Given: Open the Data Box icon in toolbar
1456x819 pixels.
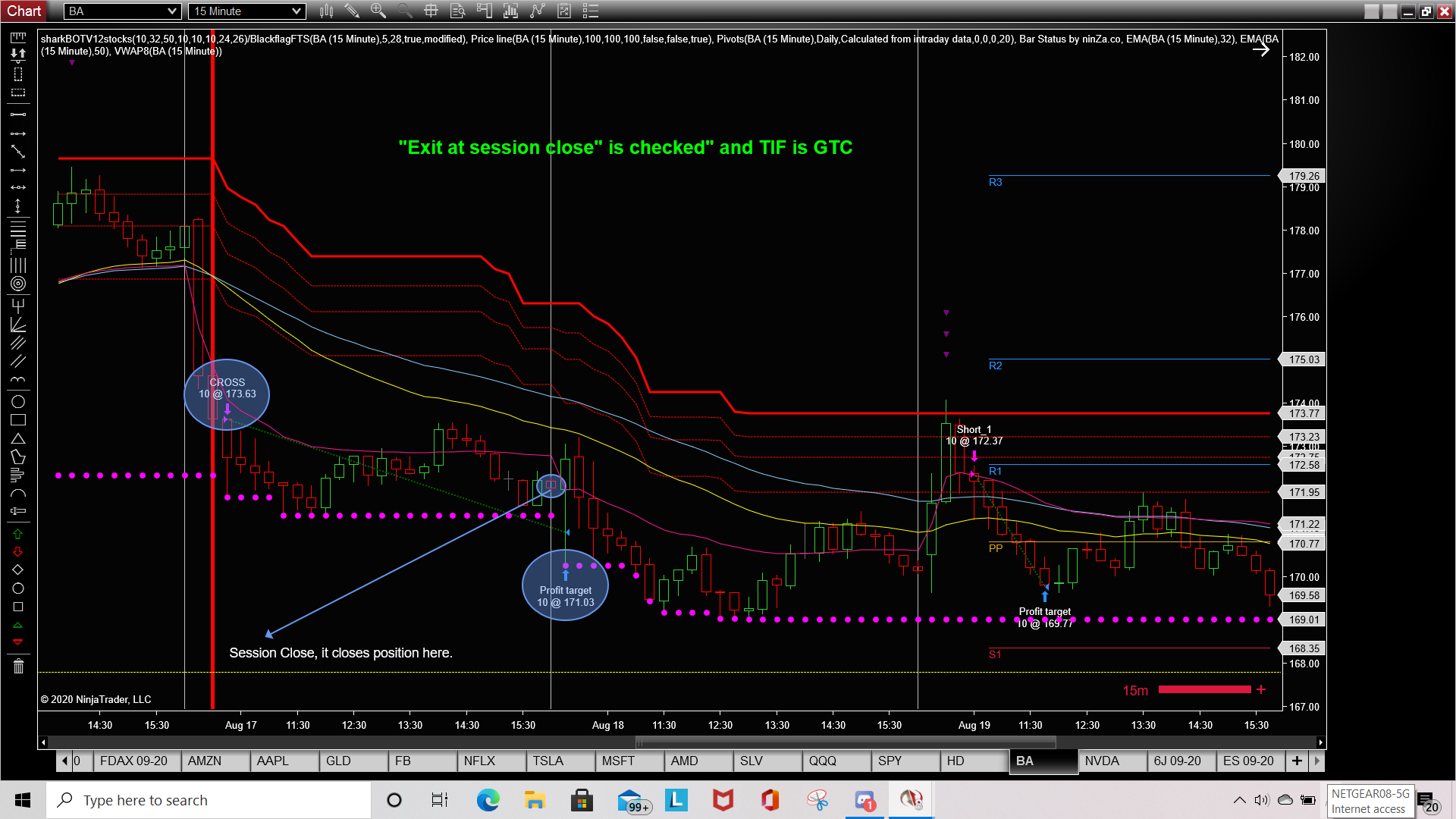Looking at the screenshot, I should (x=458, y=11).
